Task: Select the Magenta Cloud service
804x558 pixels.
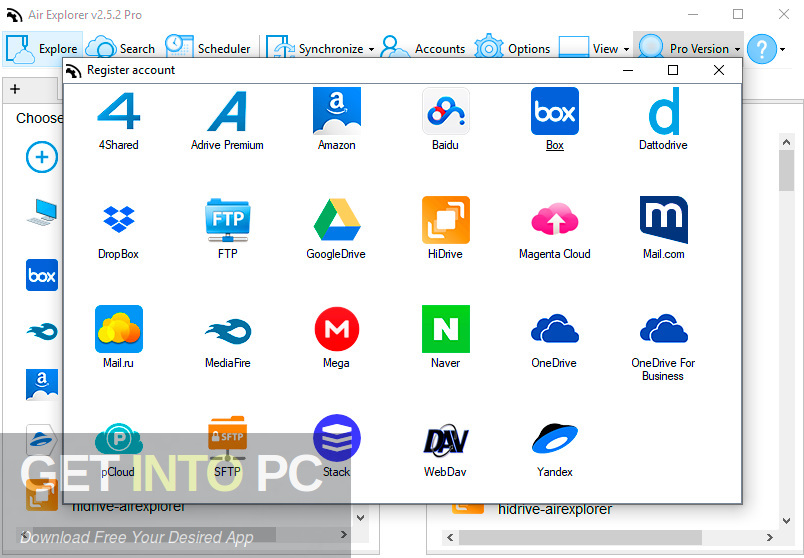Action: pyautogui.click(x=554, y=229)
